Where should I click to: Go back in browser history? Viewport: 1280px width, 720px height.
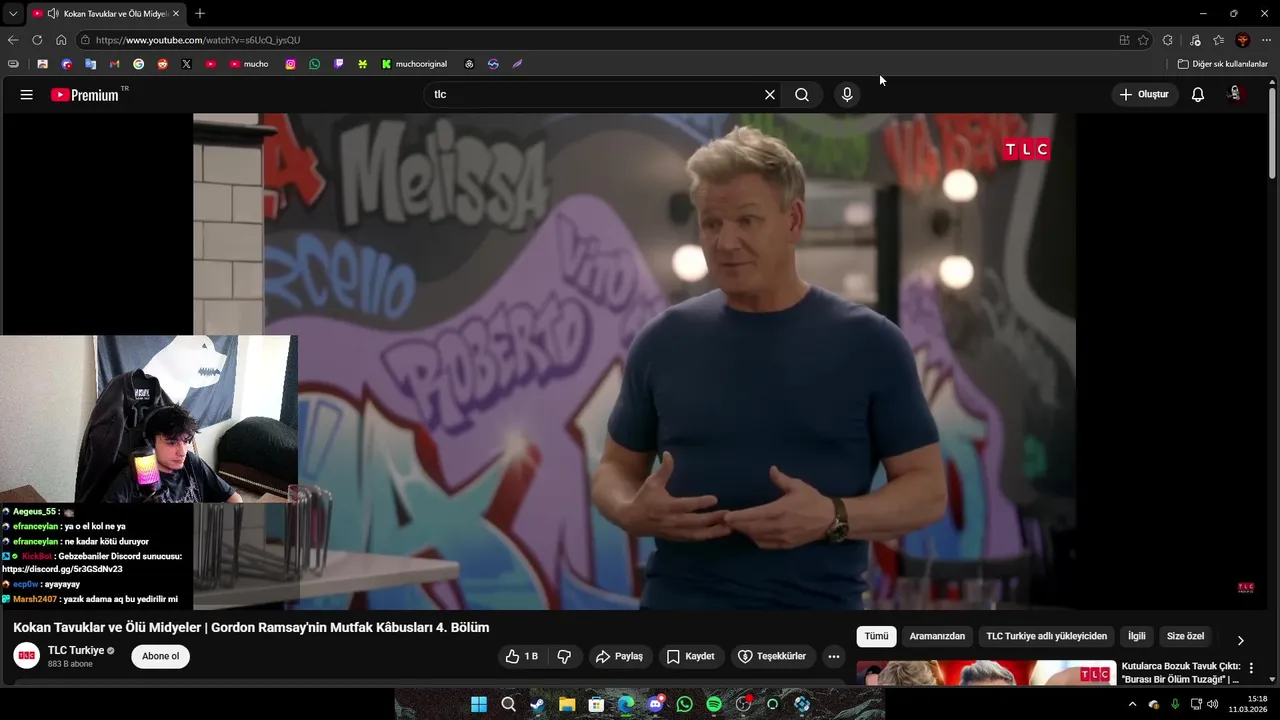coord(13,40)
